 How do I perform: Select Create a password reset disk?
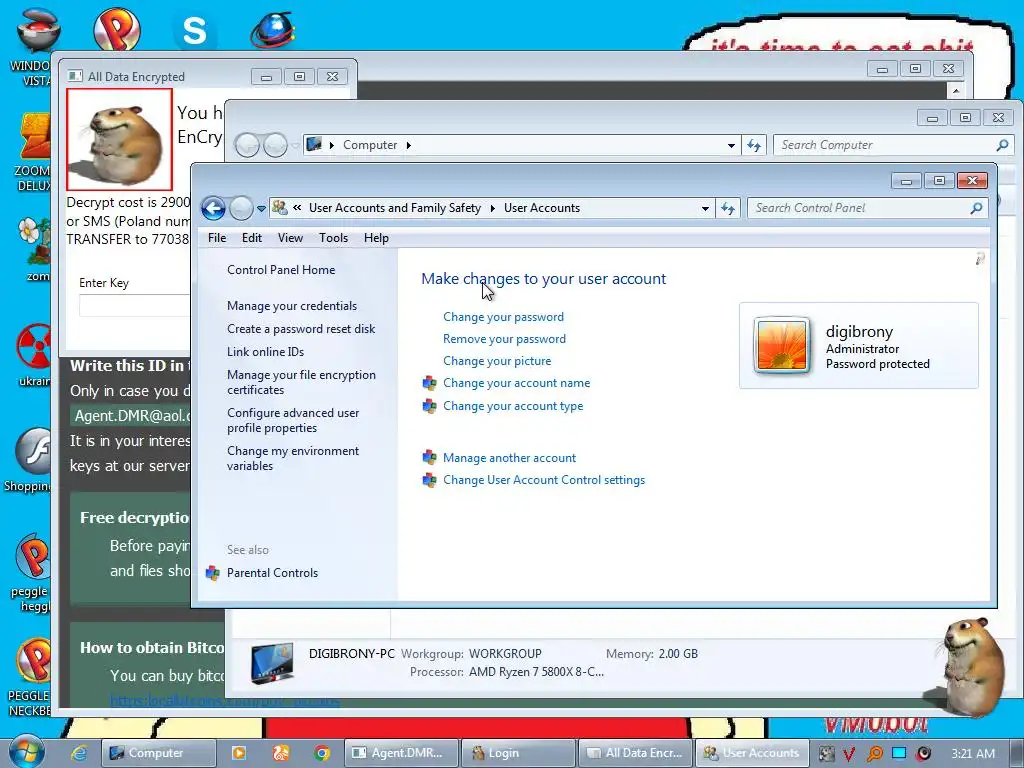[301, 328]
